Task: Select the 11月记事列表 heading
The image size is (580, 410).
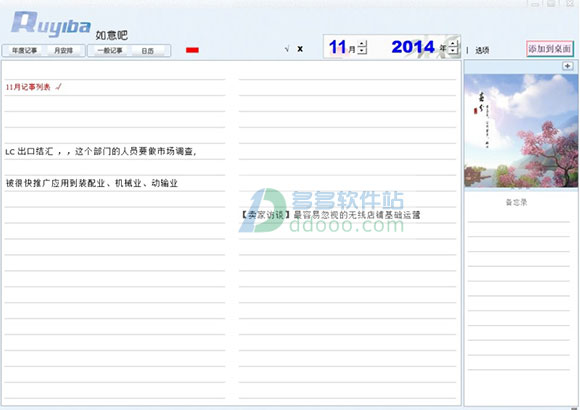Action: tap(28, 87)
